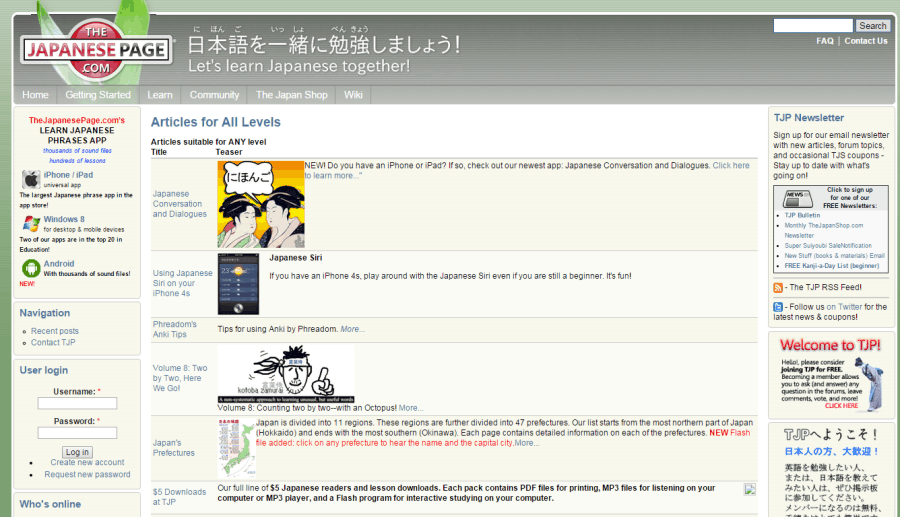
Task: Focus the site search field
Action: [813, 26]
